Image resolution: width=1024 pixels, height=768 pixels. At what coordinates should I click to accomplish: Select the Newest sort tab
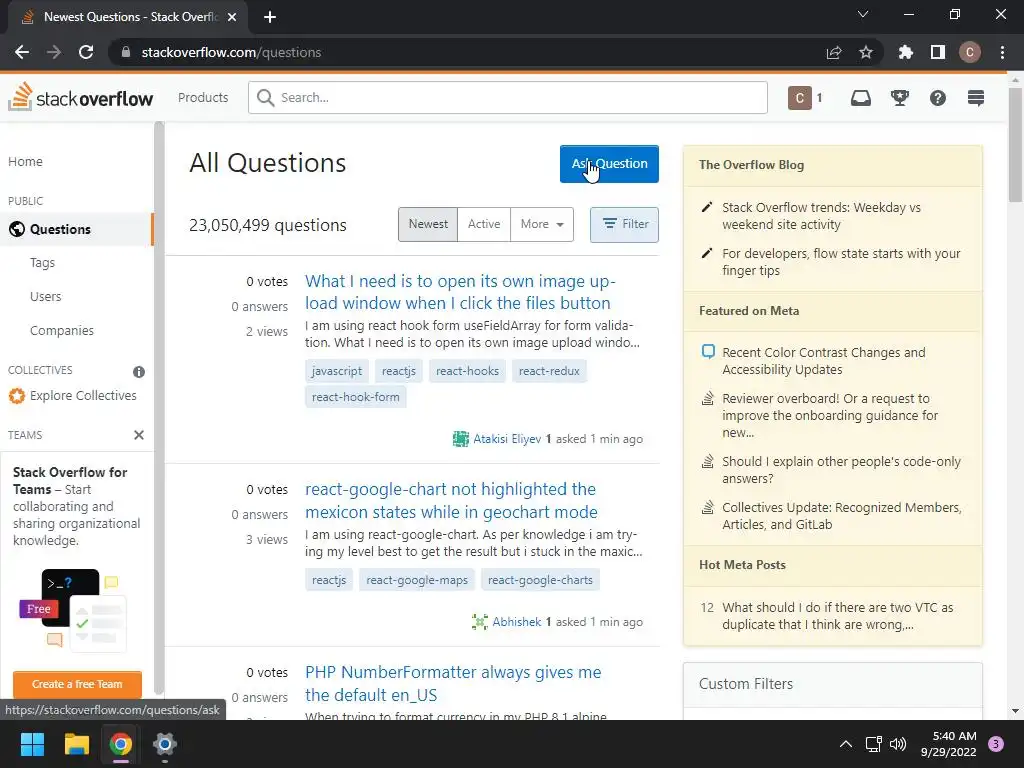[x=428, y=224]
